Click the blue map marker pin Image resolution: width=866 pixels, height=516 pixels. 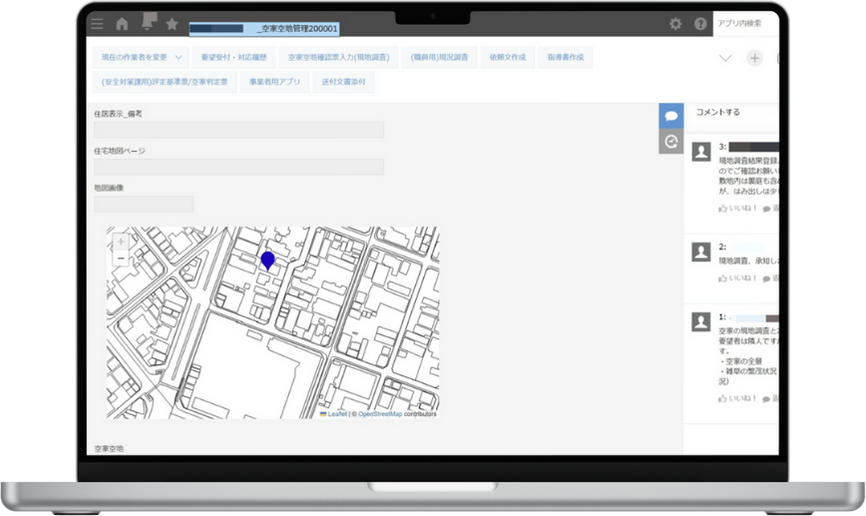click(268, 260)
